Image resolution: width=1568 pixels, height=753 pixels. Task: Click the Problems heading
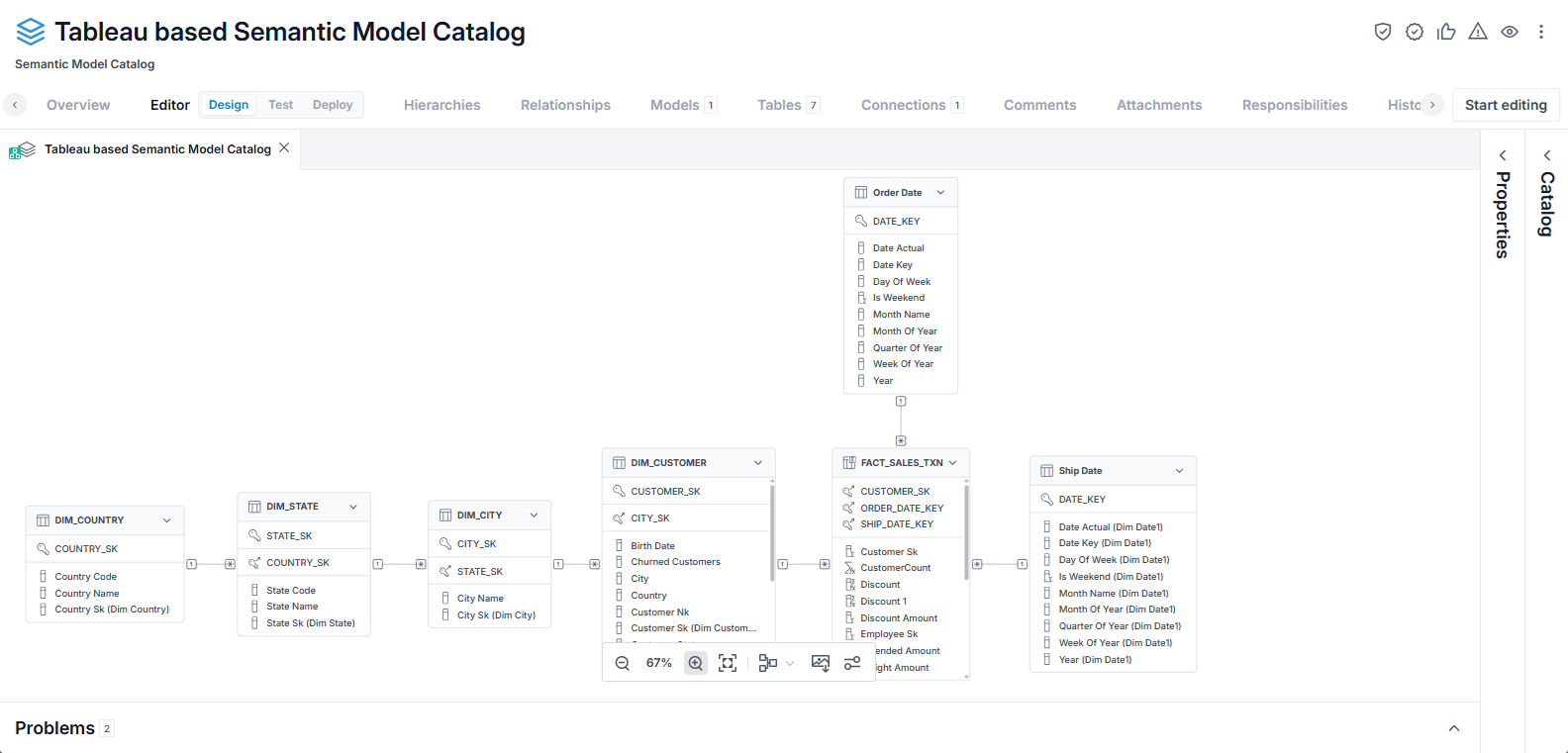click(x=55, y=728)
